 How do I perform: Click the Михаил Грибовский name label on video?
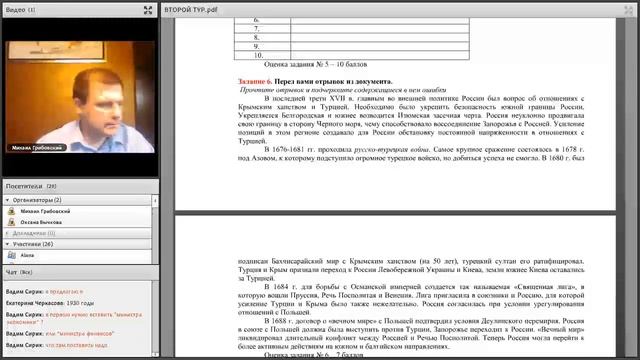(x=37, y=148)
